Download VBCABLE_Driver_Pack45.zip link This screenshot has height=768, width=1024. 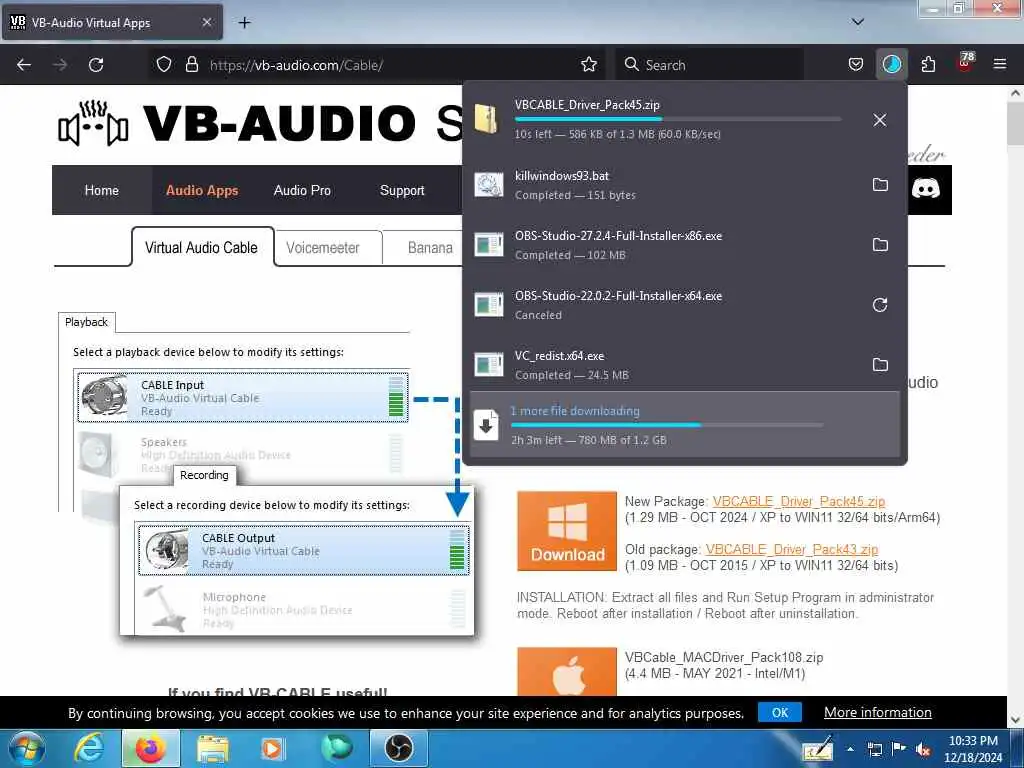(x=799, y=501)
